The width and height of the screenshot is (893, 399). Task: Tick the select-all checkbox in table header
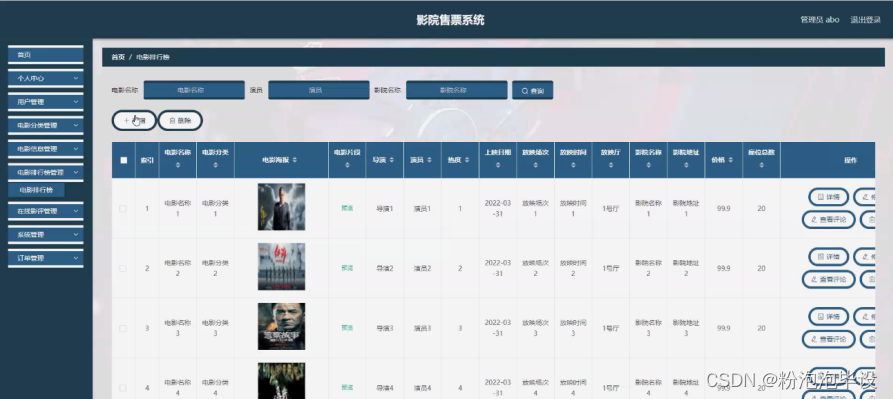pos(124,161)
